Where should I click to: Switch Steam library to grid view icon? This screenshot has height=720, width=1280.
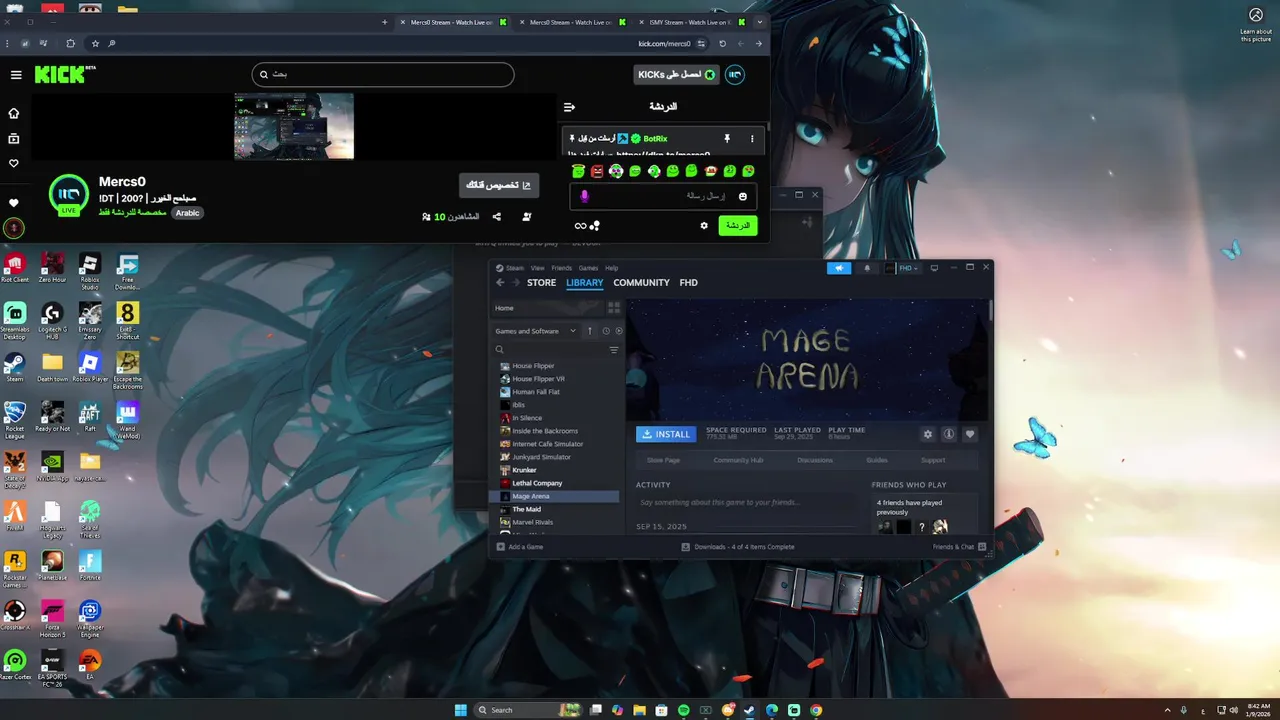[614, 308]
